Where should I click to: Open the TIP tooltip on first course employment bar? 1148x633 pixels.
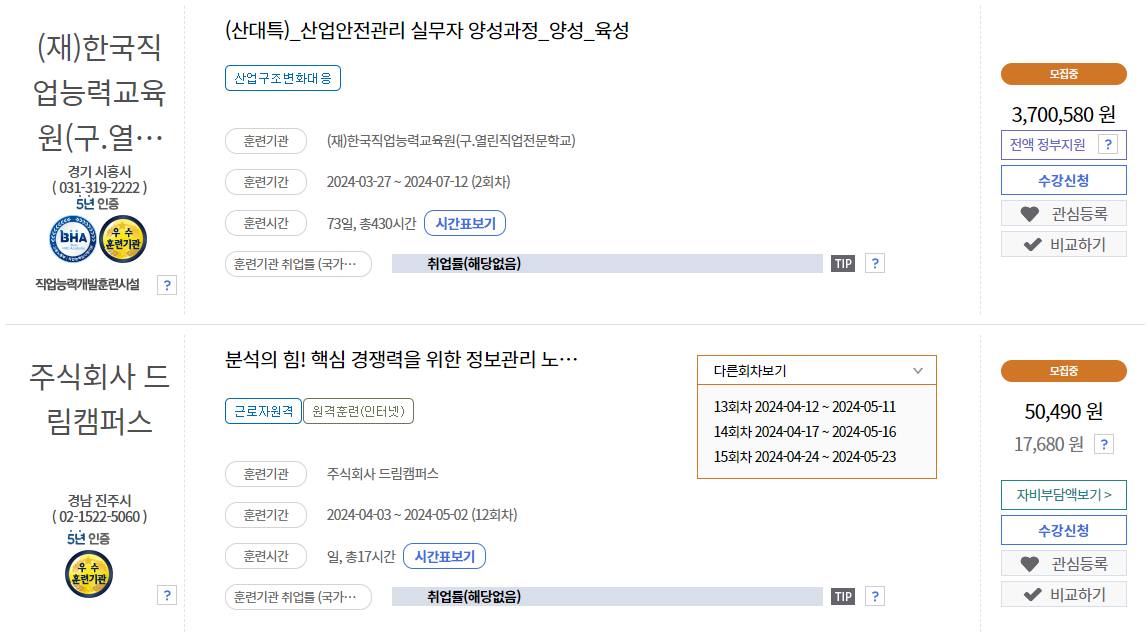(x=842, y=263)
